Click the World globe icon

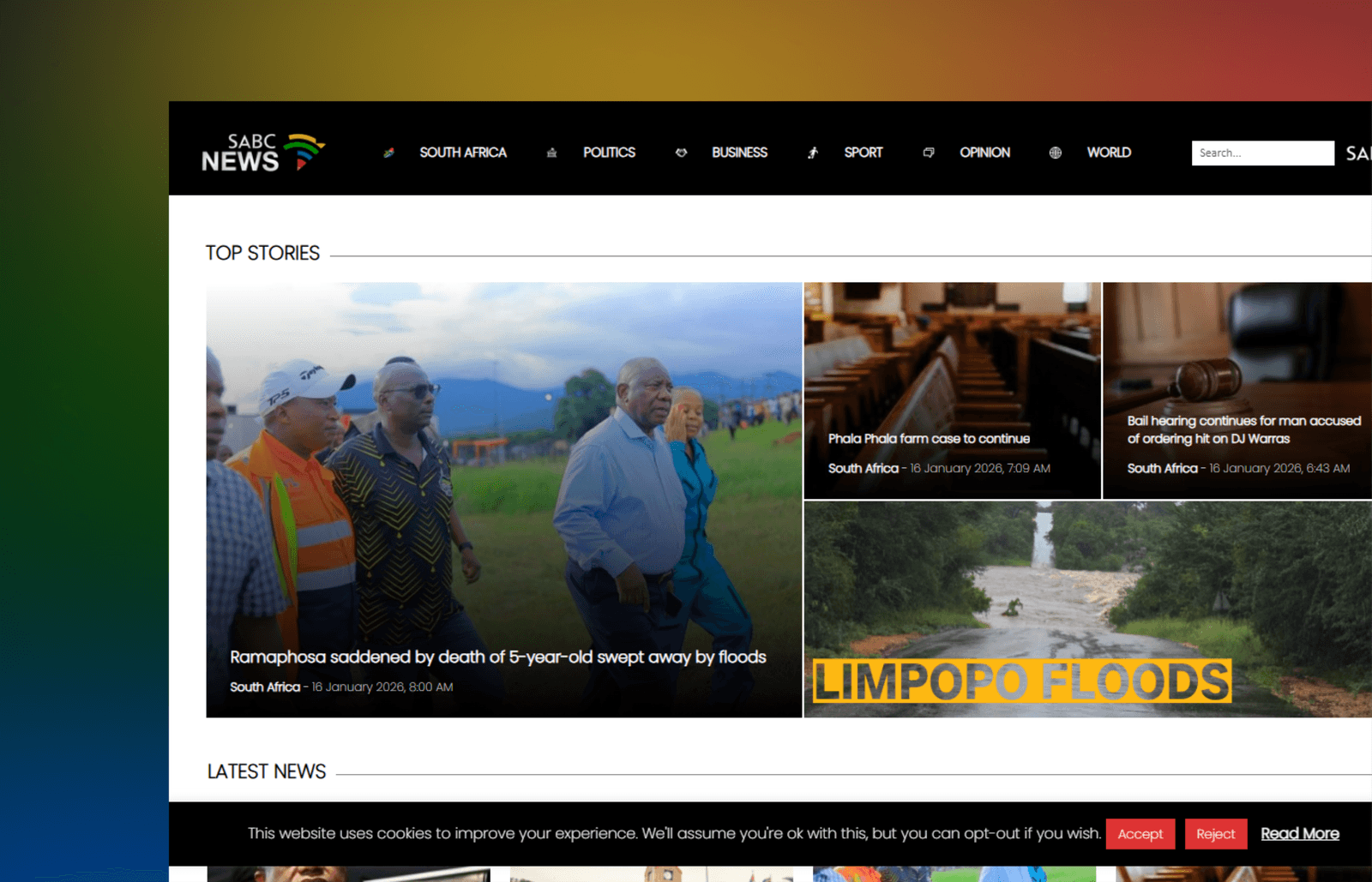(1055, 153)
